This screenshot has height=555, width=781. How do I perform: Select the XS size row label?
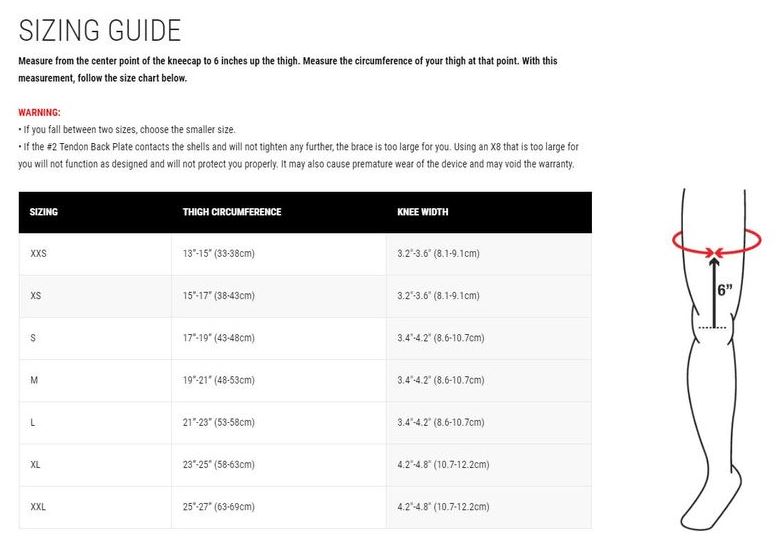tap(36, 296)
